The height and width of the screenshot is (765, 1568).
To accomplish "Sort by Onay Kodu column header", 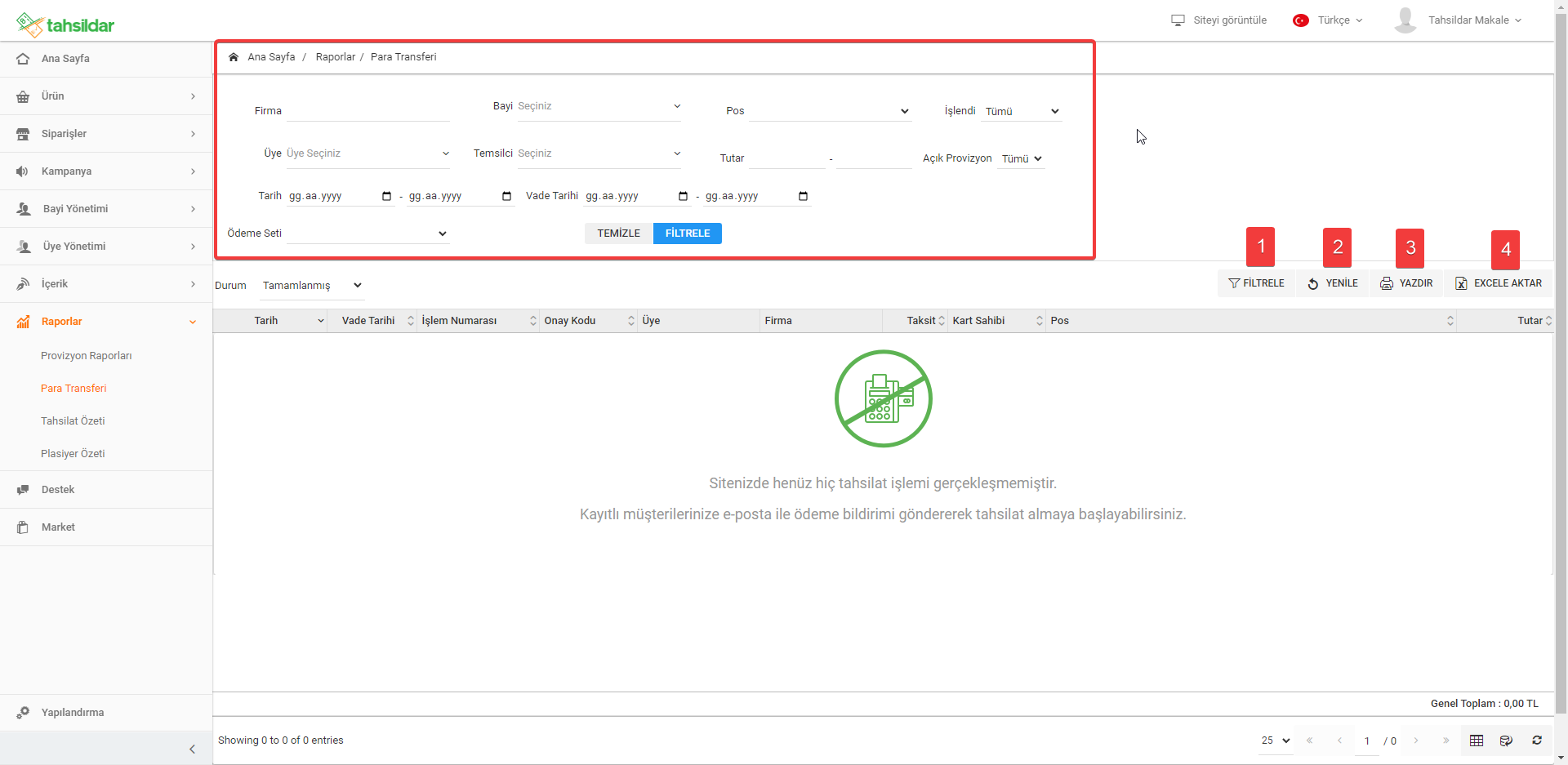I will (590, 321).
